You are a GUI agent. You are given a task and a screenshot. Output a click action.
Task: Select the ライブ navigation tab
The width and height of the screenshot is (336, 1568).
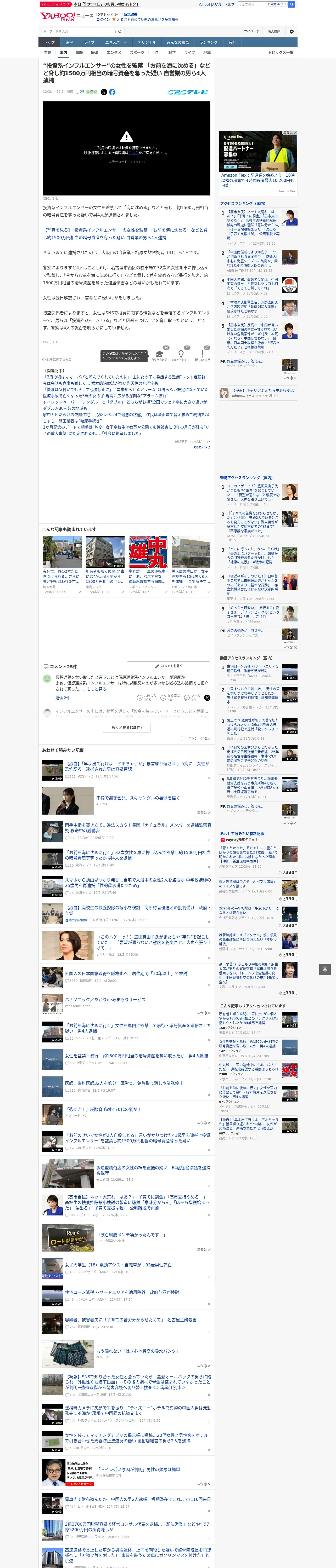tap(89, 43)
